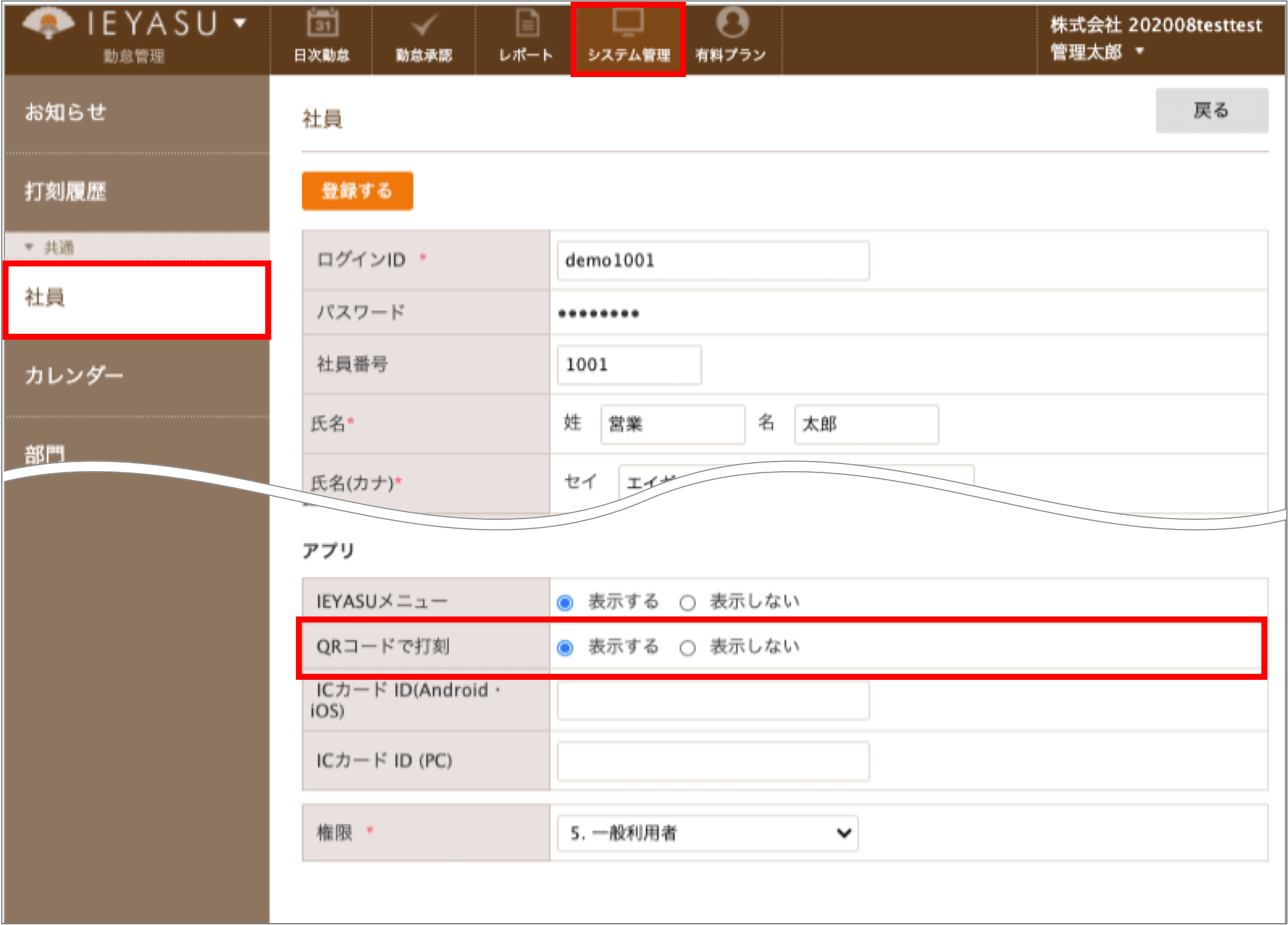Click the 戻る button

point(1212,110)
